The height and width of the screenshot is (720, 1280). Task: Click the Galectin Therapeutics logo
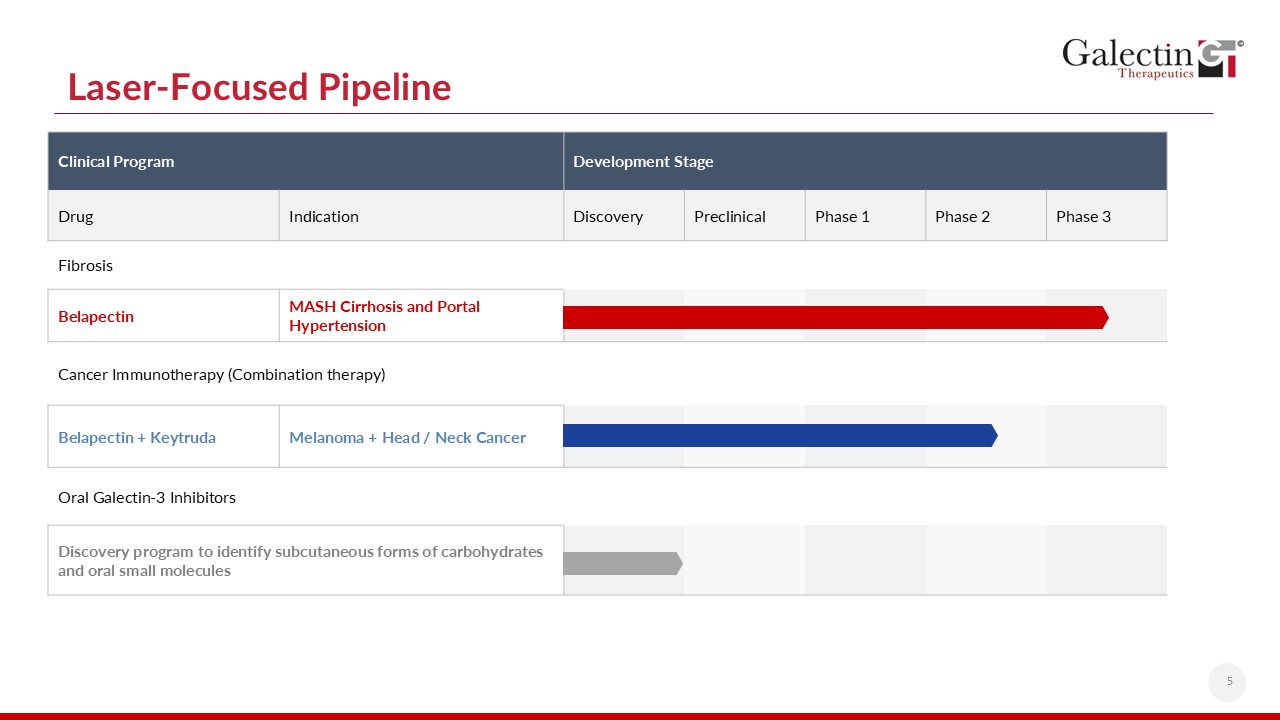pos(1152,58)
